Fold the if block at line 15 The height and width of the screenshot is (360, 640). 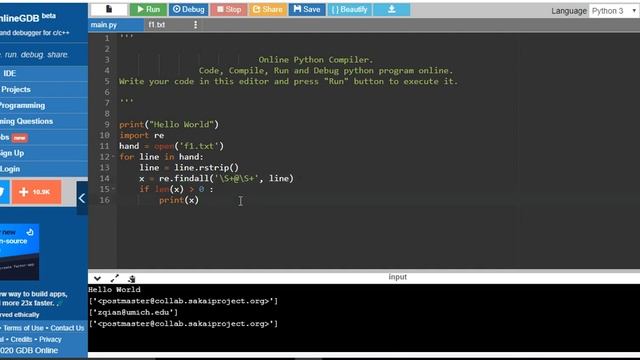point(113,189)
